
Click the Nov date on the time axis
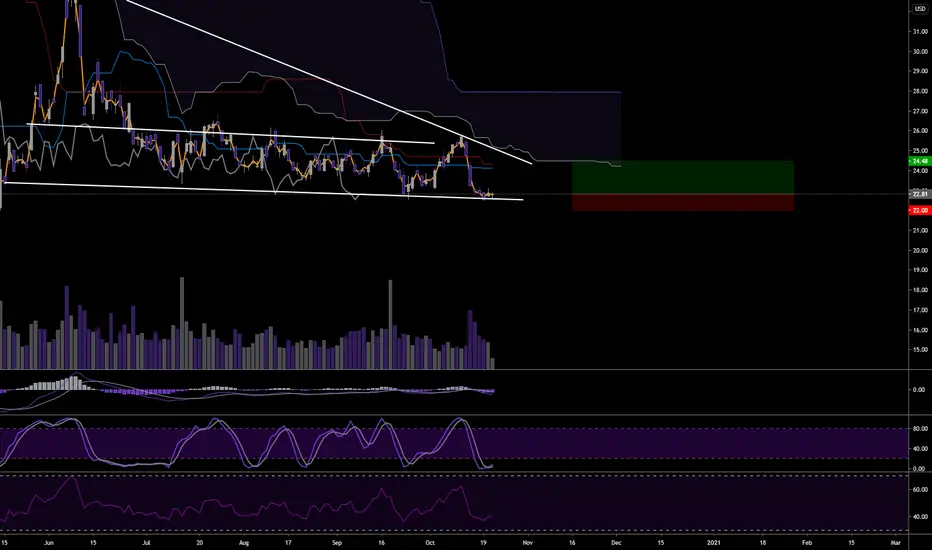527,543
